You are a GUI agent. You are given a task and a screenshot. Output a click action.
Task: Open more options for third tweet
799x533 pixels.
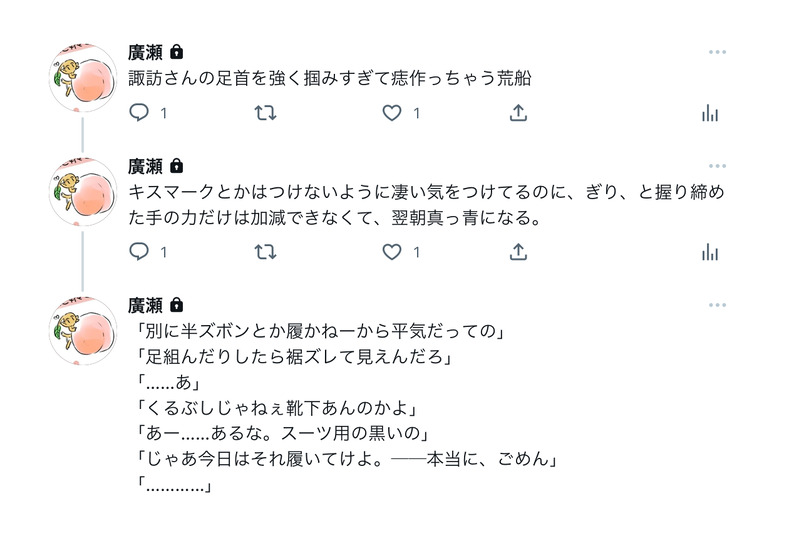point(716,305)
